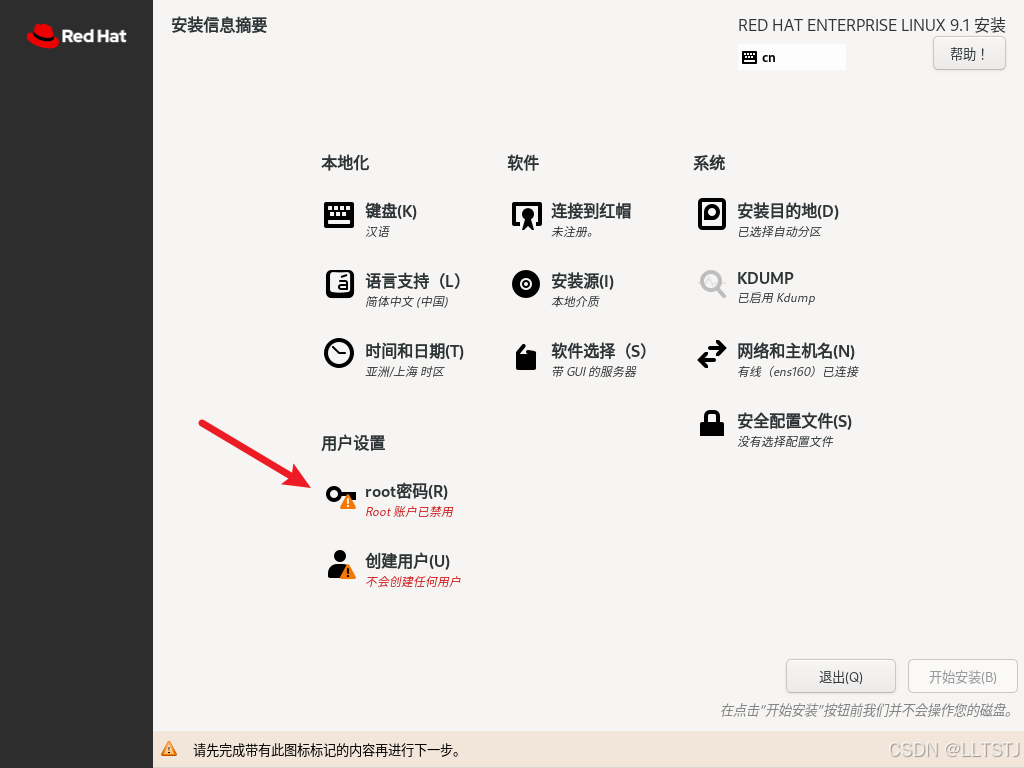The width and height of the screenshot is (1024, 768).
Task: Click the Red Hat logo in the sidebar
Action: coord(76,36)
